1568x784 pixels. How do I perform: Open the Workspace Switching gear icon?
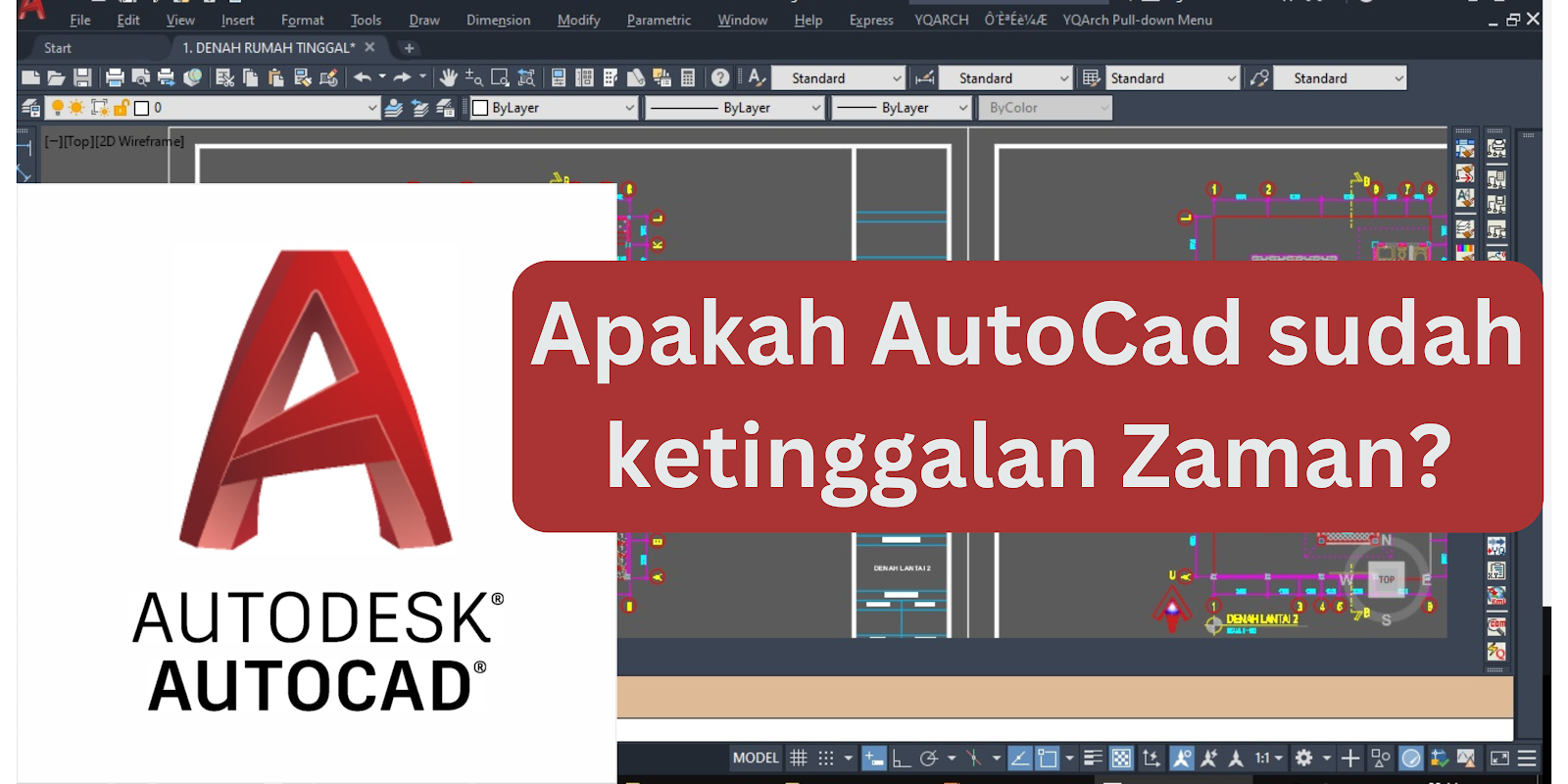1303,758
